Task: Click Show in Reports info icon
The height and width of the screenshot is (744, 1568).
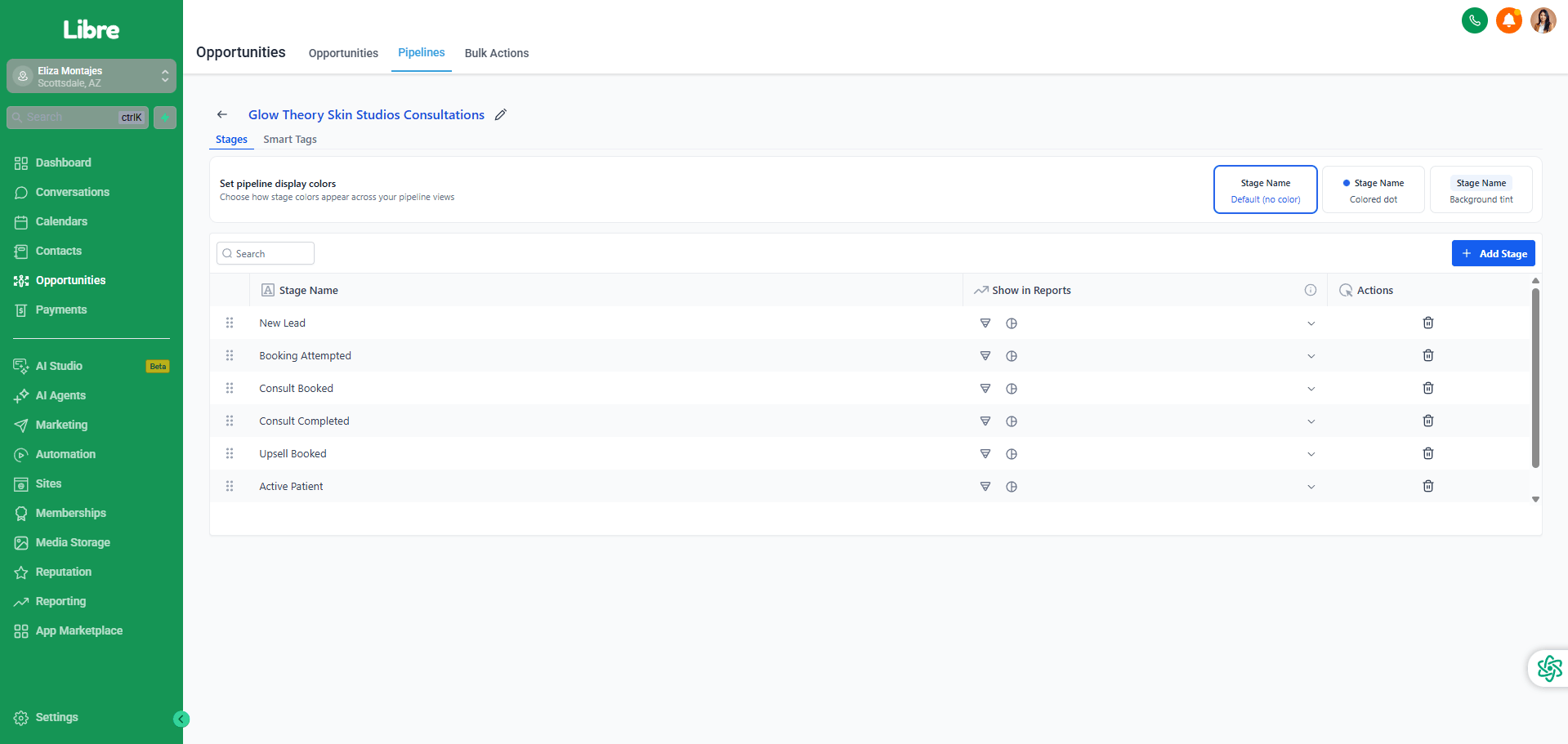Action: 1311,290
